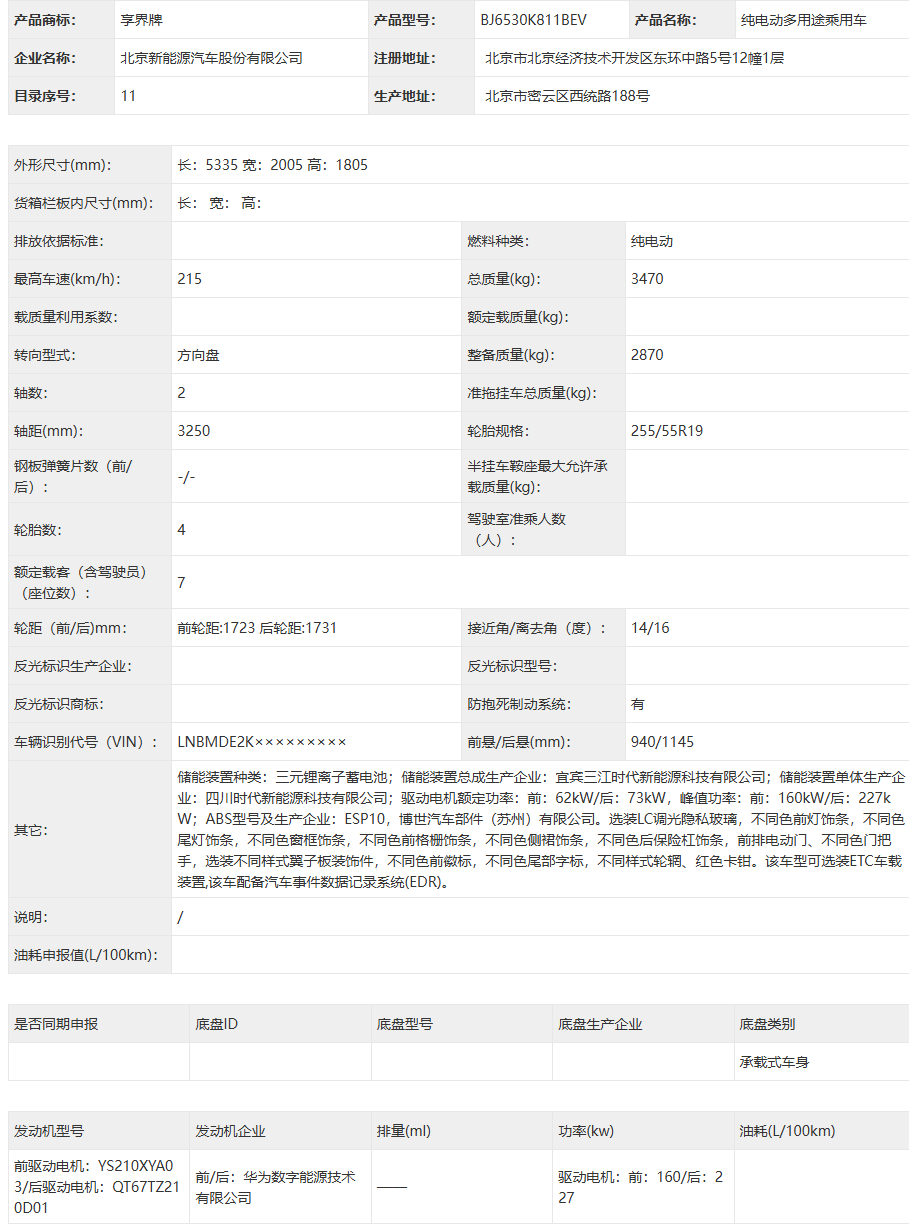The height and width of the screenshot is (1224, 909).
Task: Click the 底盘ID column header
Action: point(217,1024)
